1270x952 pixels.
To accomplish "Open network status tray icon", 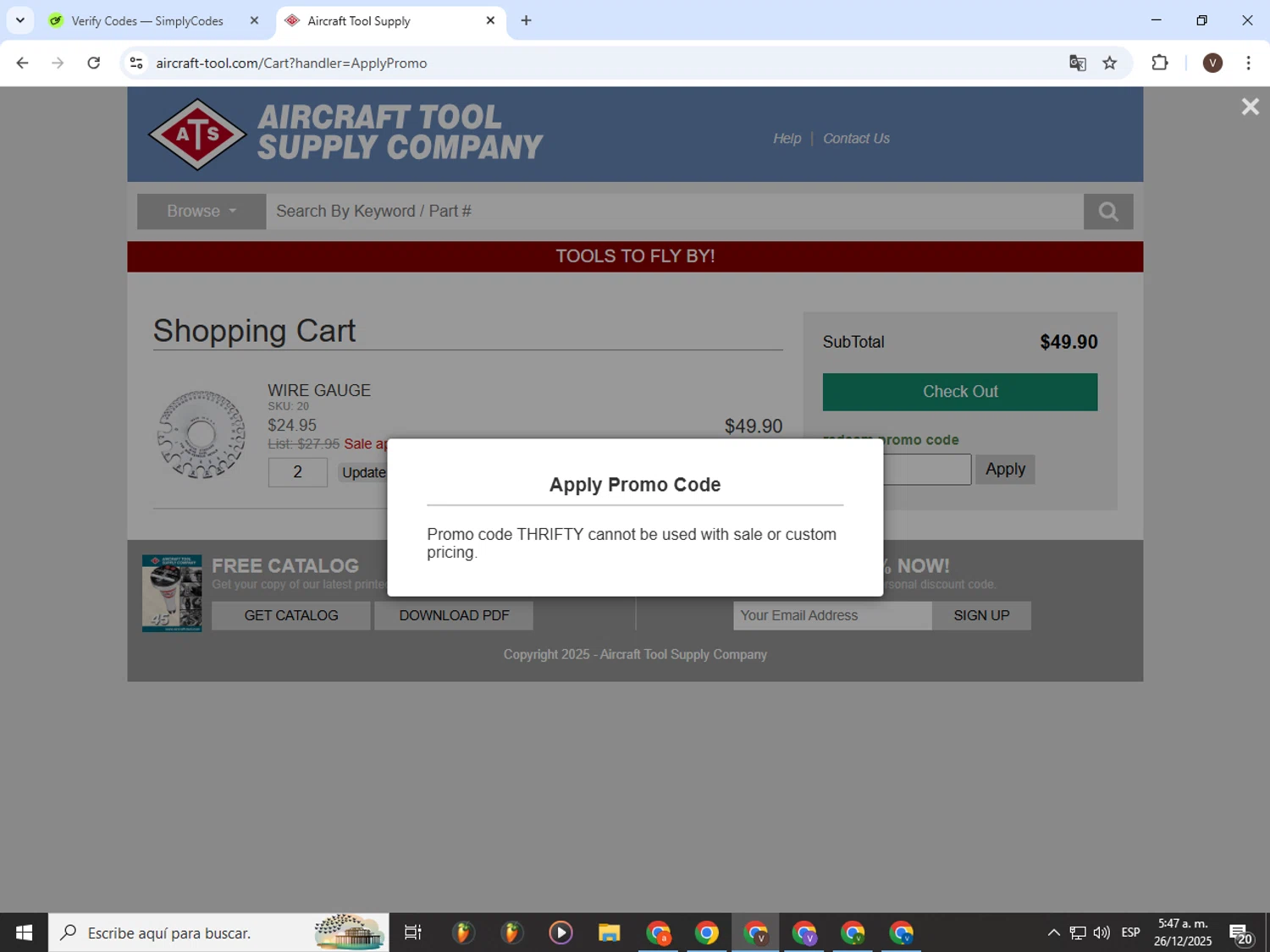I will [x=1078, y=933].
